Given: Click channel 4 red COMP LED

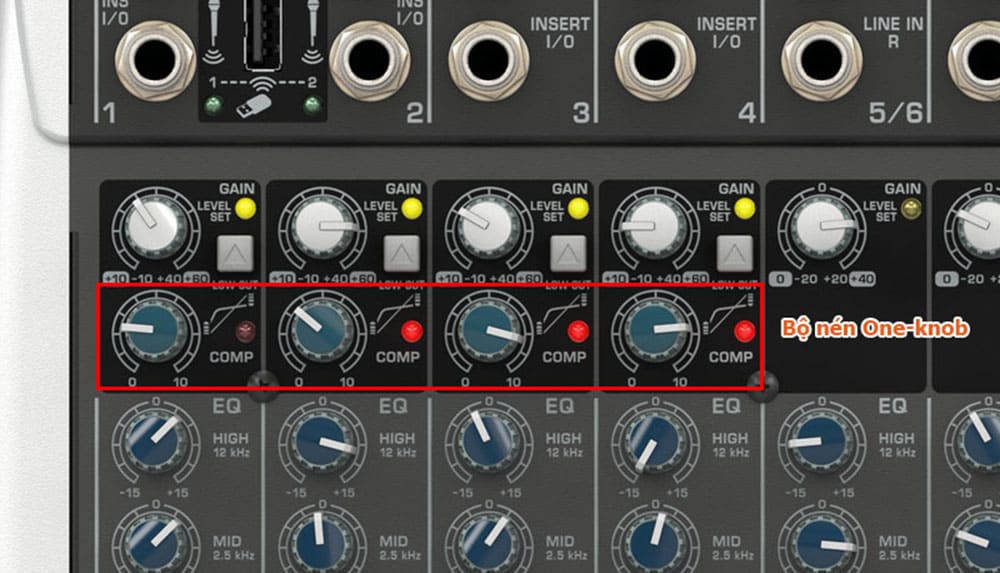Looking at the screenshot, I should click(x=745, y=331).
